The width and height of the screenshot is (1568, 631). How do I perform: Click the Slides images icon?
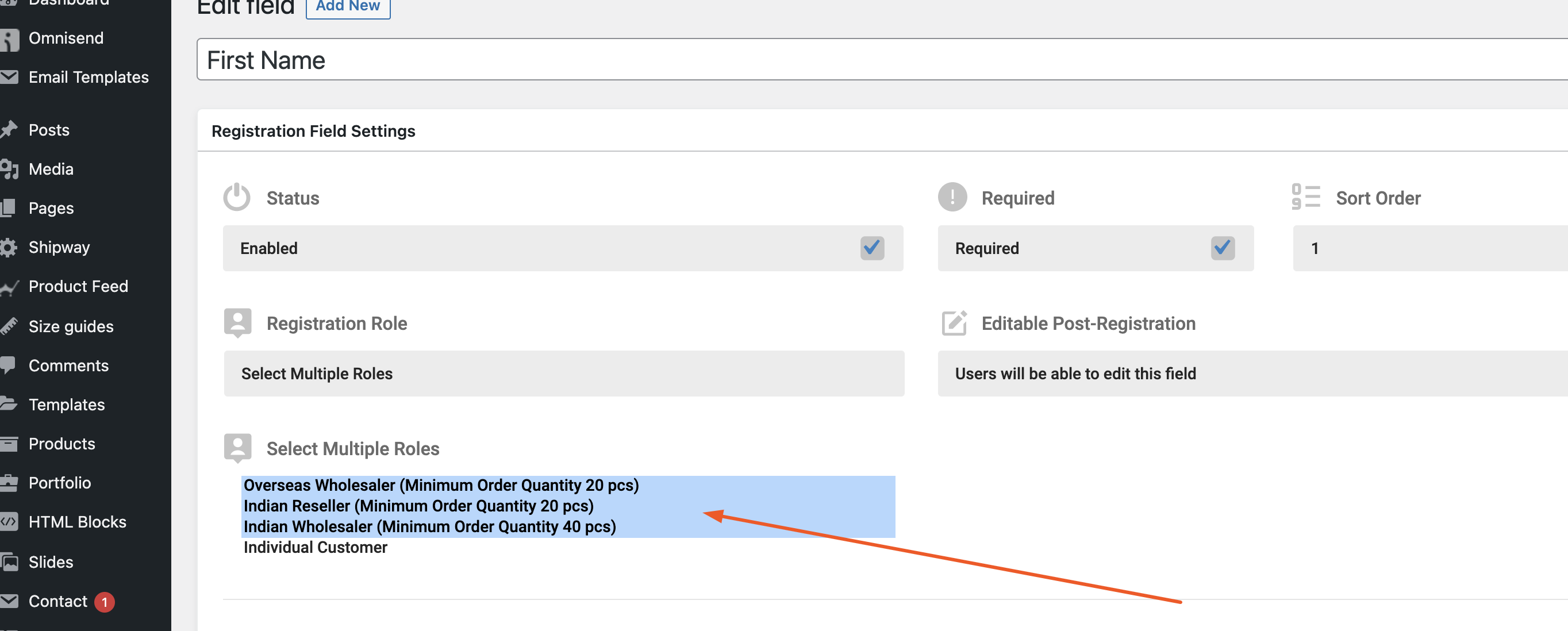pyautogui.click(x=9, y=561)
